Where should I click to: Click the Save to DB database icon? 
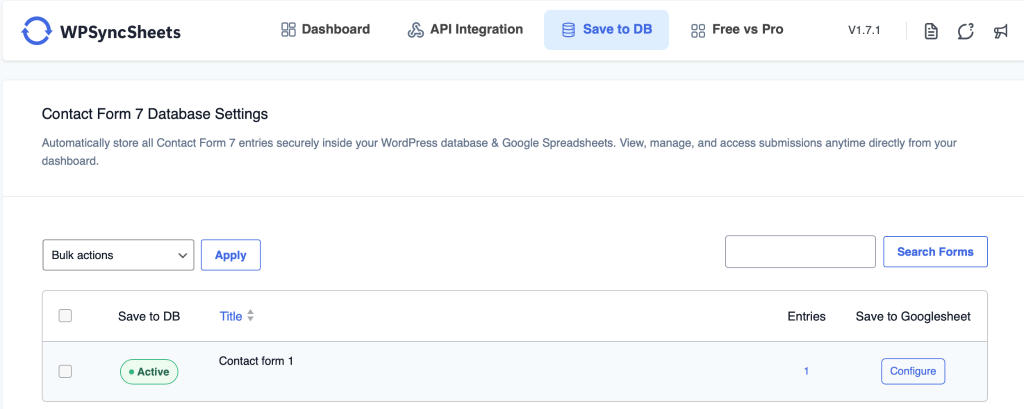click(x=568, y=30)
